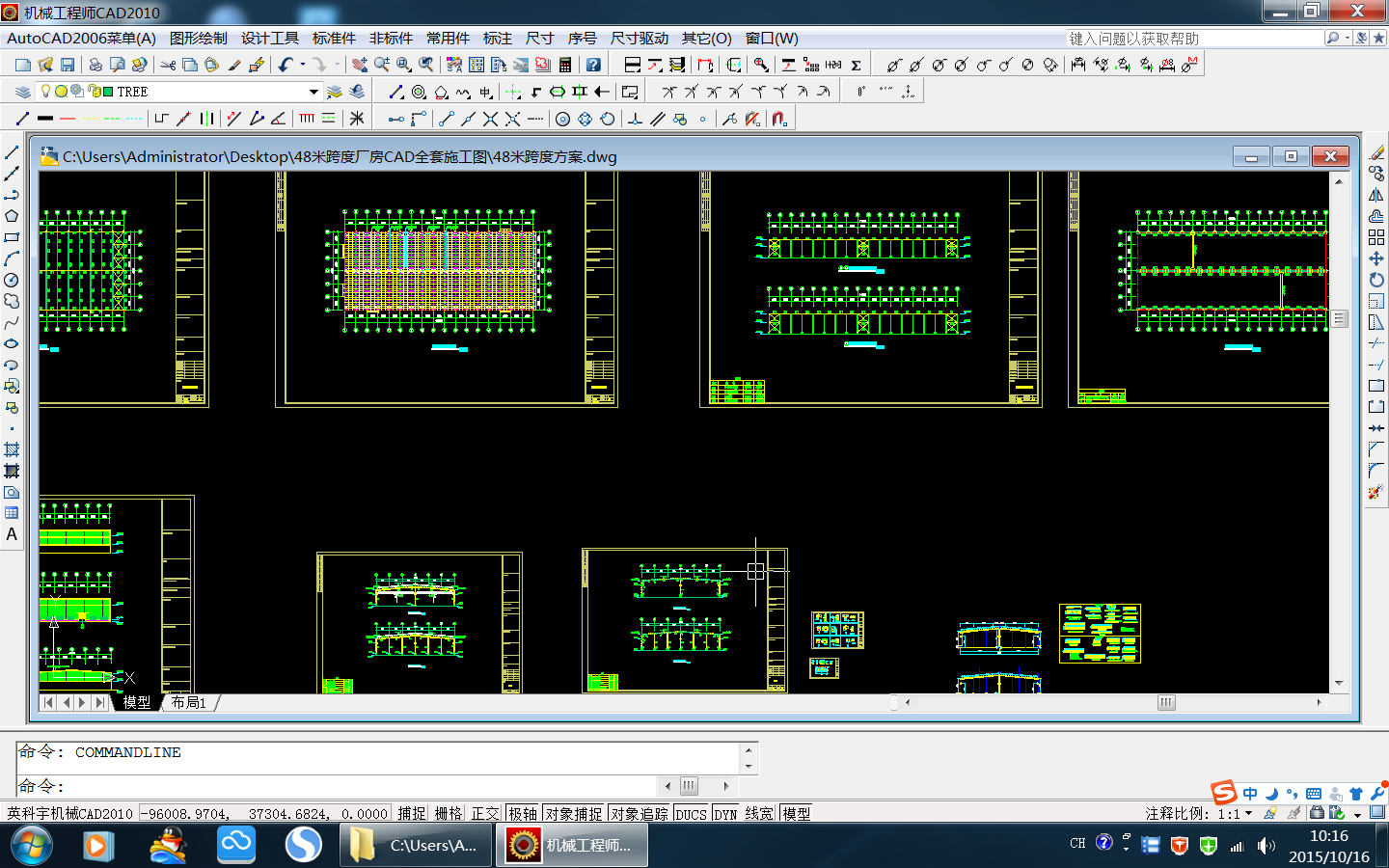Open the 注释比例 1:1 scale dropdown
This screenshot has height=868, width=1389.
point(1249,814)
